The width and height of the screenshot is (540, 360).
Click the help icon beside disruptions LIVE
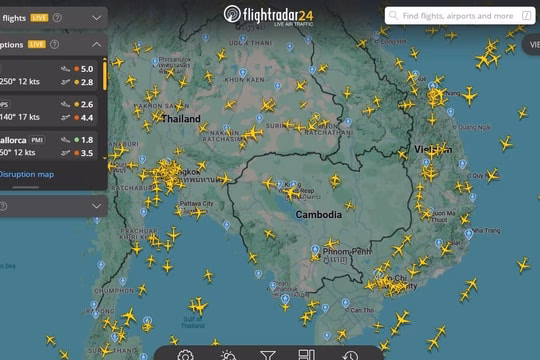[x=54, y=44]
